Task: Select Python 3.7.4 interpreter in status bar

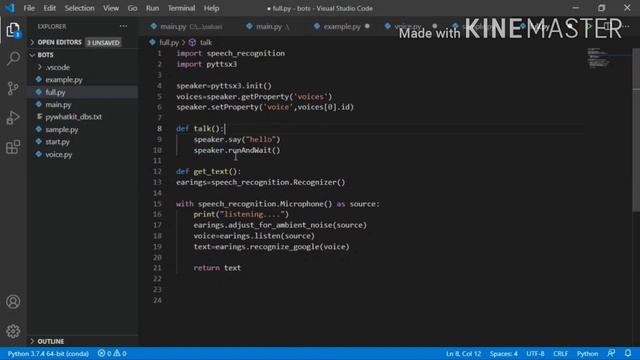Action: (48, 353)
